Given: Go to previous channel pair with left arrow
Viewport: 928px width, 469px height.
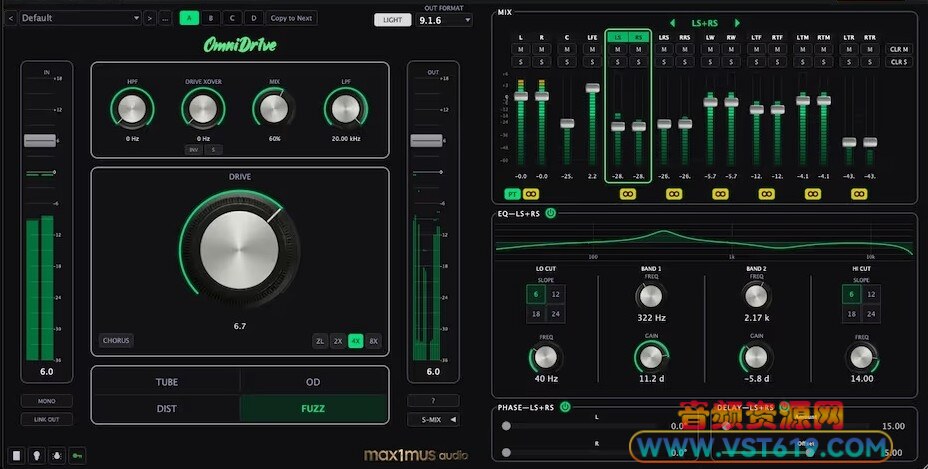Looking at the screenshot, I should click(x=672, y=23).
